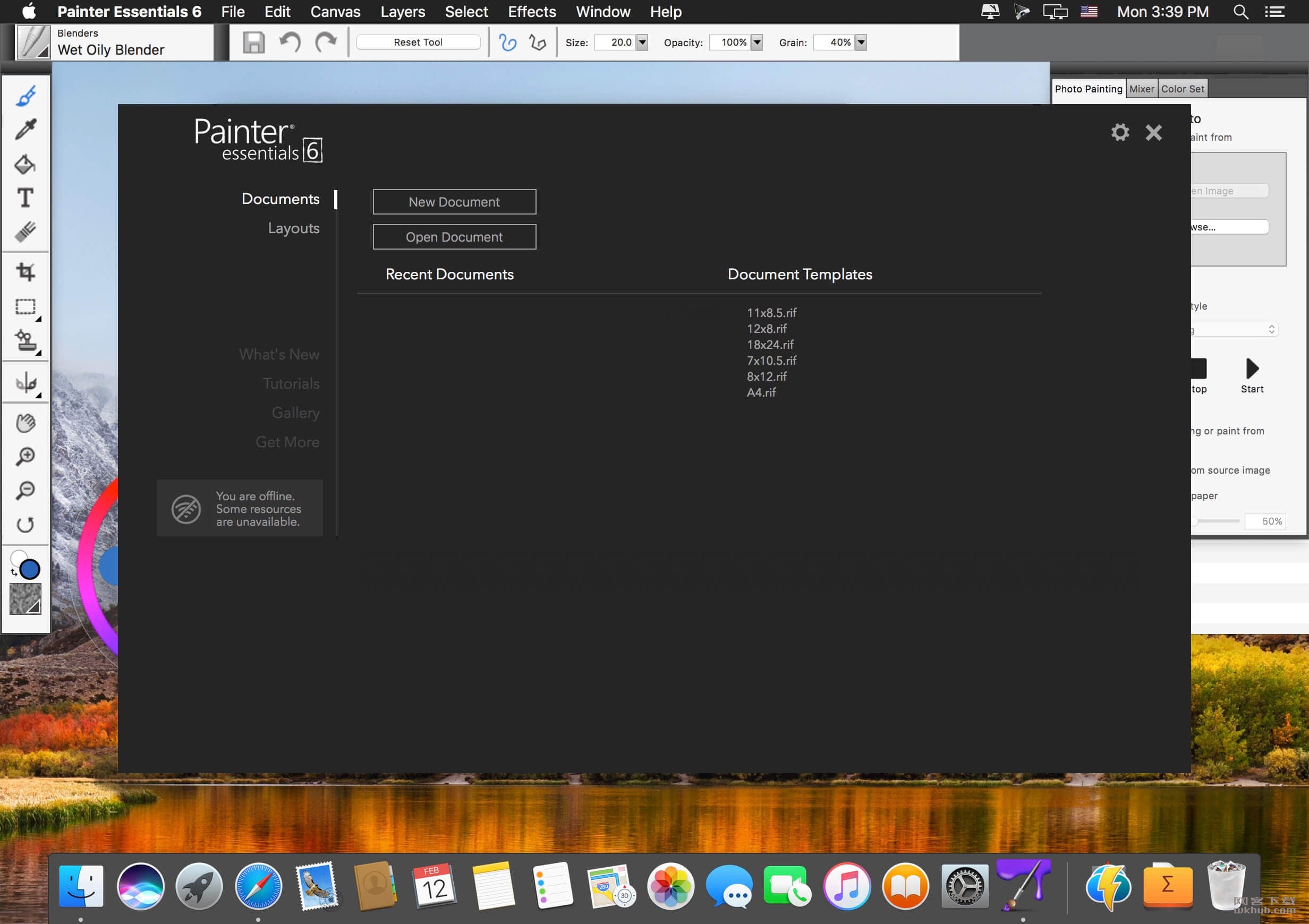The image size is (1309, 924).
Task: Open the Wet Oily Blender brush selector
Action: pyautogui.click(x=33, y=42)
